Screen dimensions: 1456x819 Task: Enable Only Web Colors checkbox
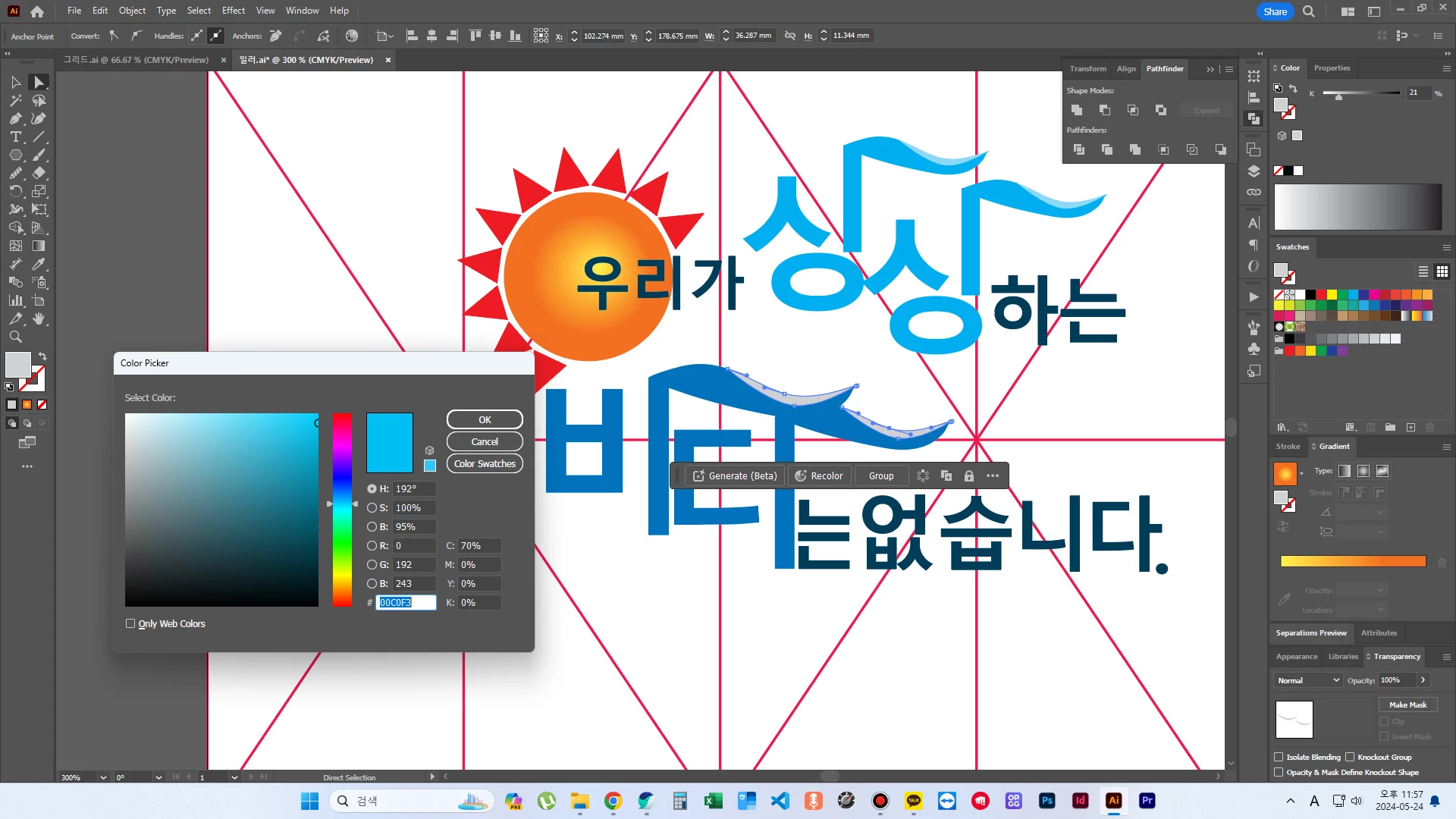click(x=130, y=624)
